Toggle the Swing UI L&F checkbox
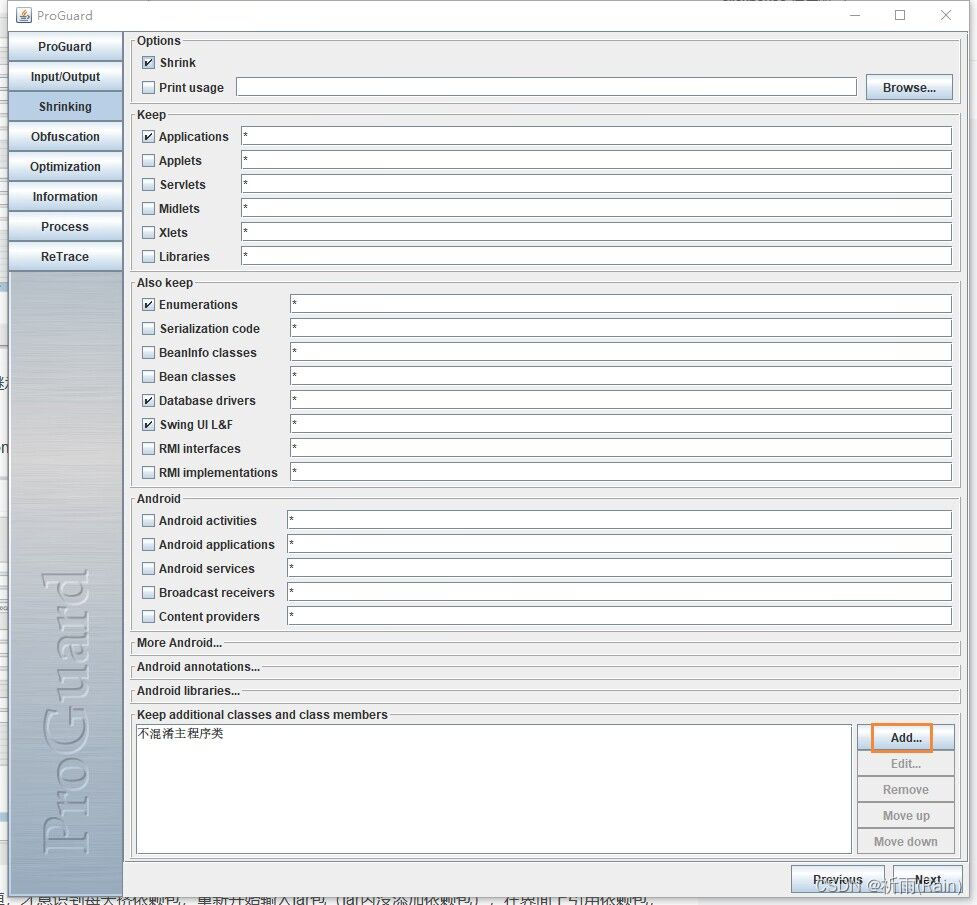This screenshot has height=905, width=977. (x=148, y=424)
